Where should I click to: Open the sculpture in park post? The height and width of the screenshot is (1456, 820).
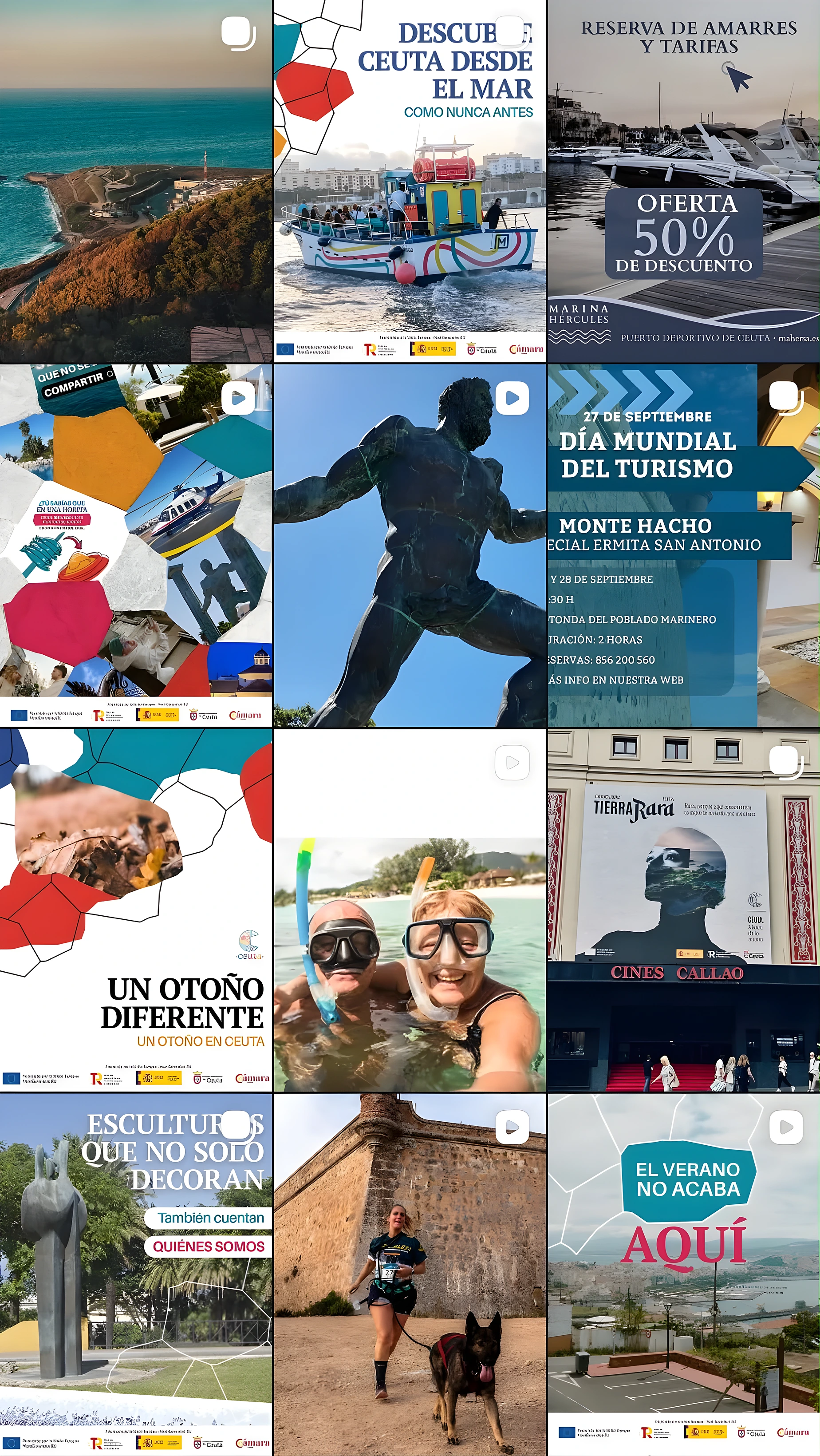136,1274
